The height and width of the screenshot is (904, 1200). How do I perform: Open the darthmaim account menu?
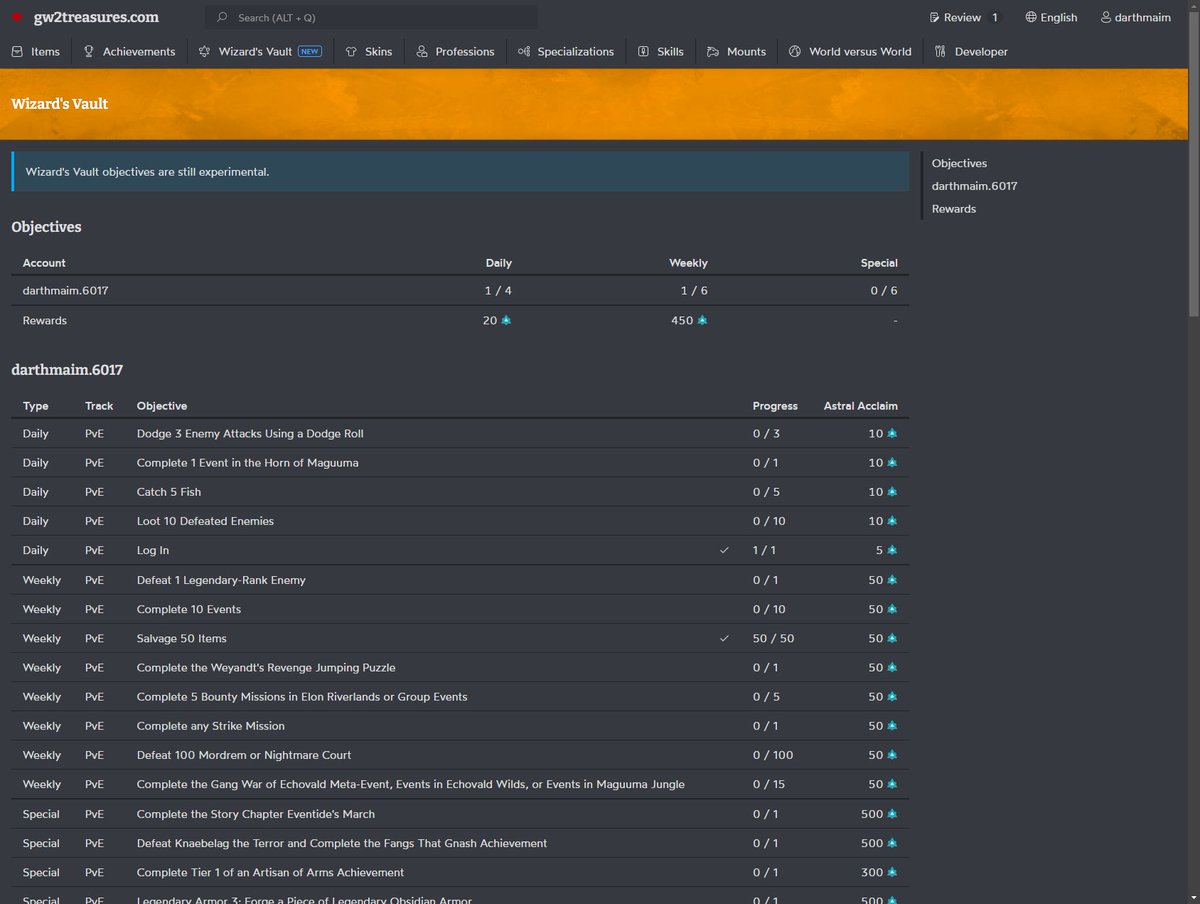[x=1135, y=17]
